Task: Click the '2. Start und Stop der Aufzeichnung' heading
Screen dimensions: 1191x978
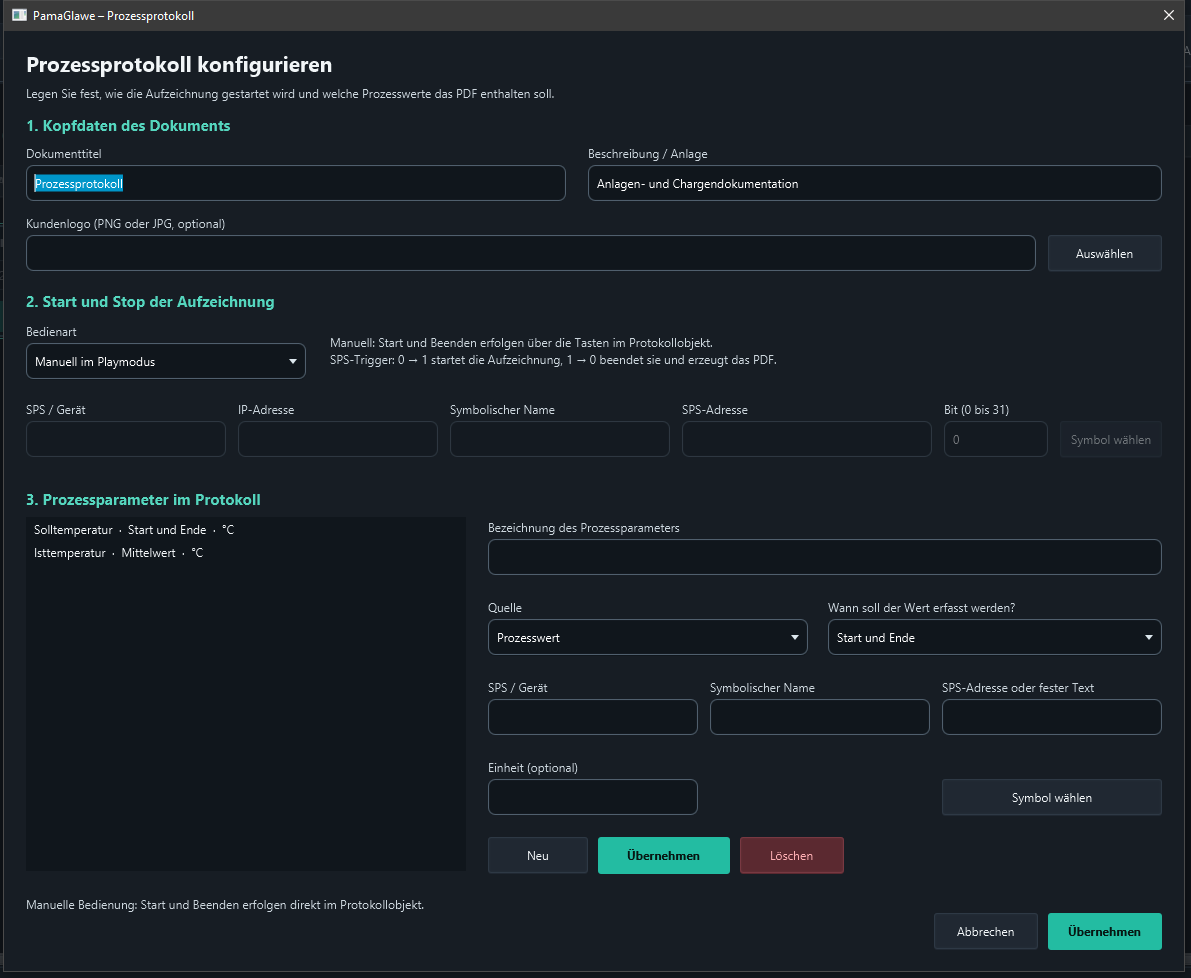Action: tap(150, 301)
